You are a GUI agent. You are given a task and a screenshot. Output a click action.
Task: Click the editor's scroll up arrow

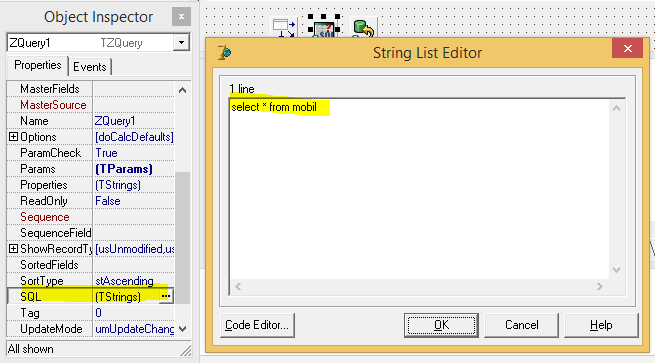point(617,108)
